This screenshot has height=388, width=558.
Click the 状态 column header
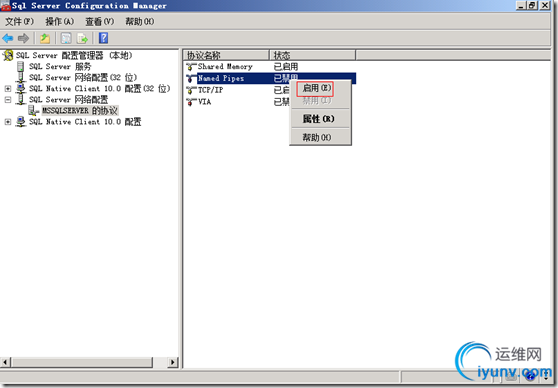pyautogui.click(x=312, y=55)
